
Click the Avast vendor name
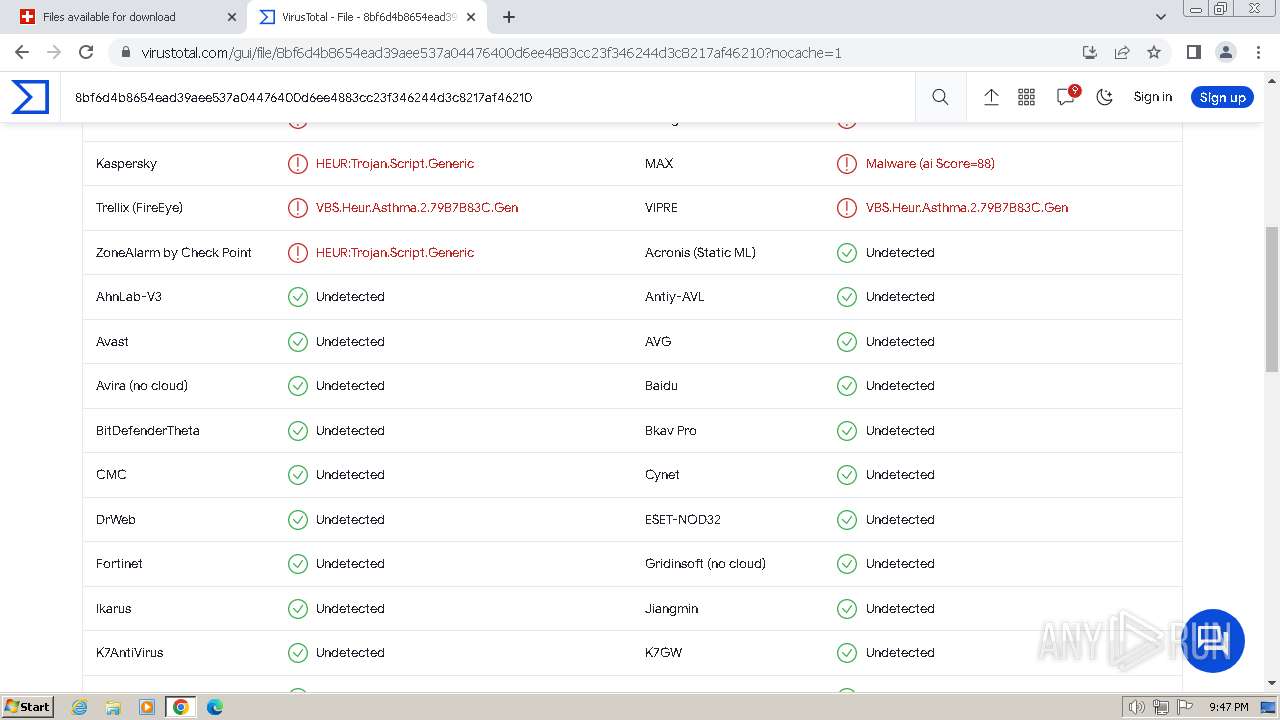[112, 342]
